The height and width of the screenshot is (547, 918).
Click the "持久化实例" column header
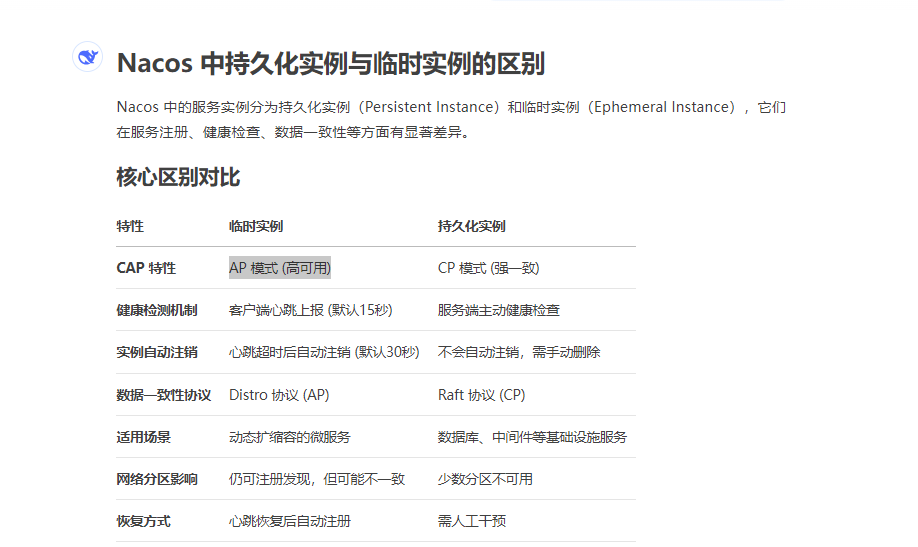(x=471, y=226)
